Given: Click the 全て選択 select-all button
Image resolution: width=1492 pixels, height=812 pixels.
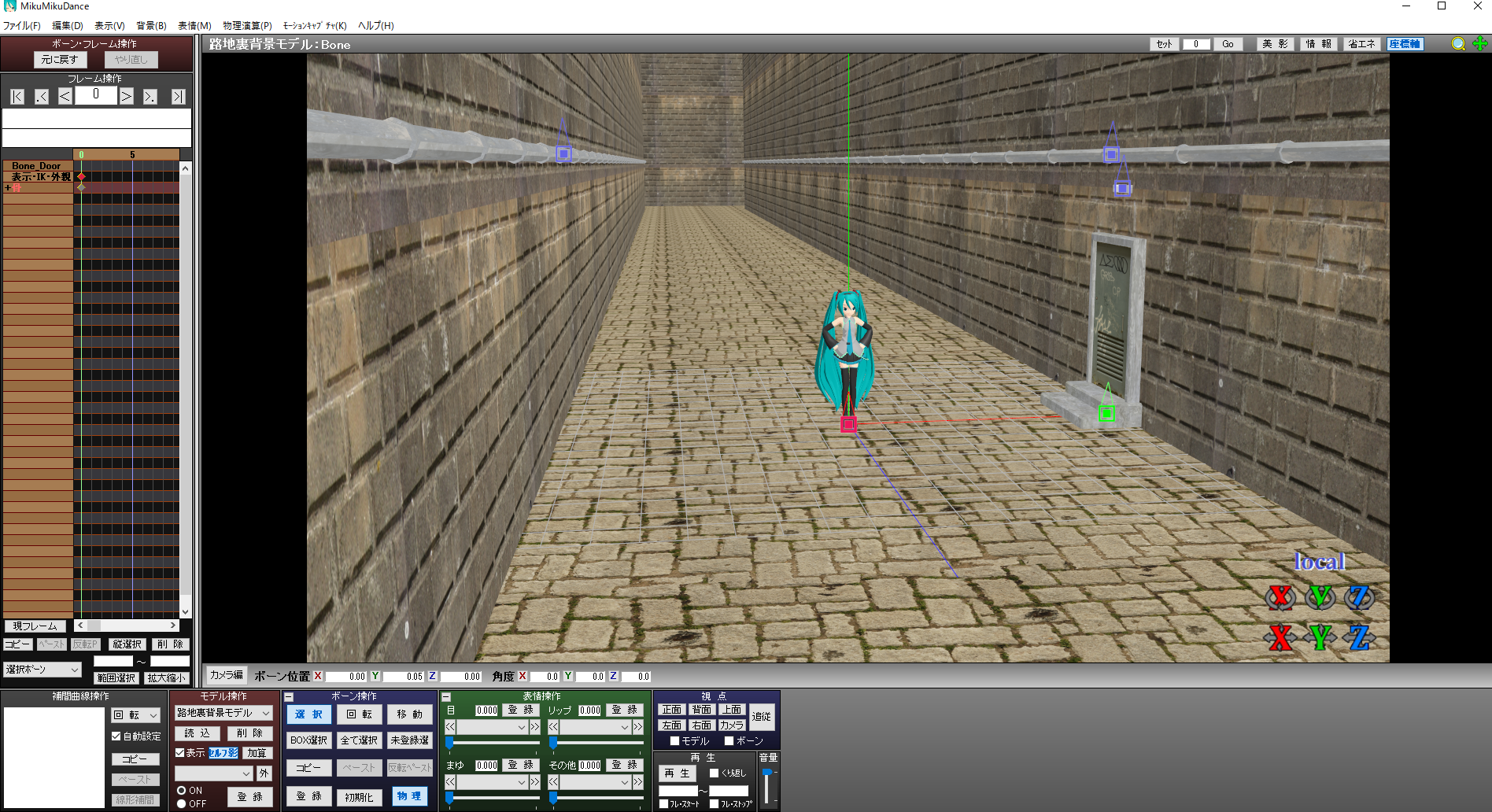Looking at the screenshot, I should pyautogui.click(x=360, y=740).
